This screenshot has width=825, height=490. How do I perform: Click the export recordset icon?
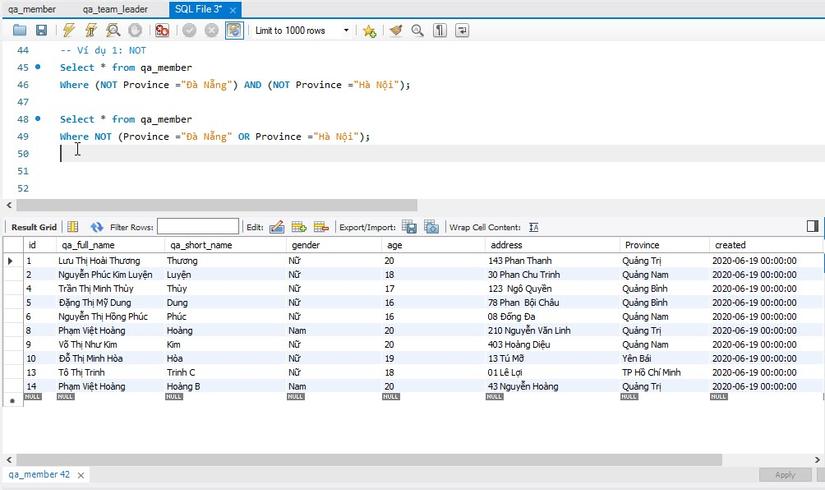(409, 227)
